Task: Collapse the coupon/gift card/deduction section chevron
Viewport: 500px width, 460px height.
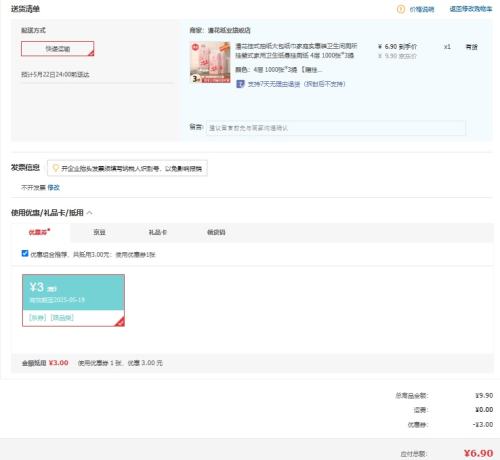Action: 89,213
